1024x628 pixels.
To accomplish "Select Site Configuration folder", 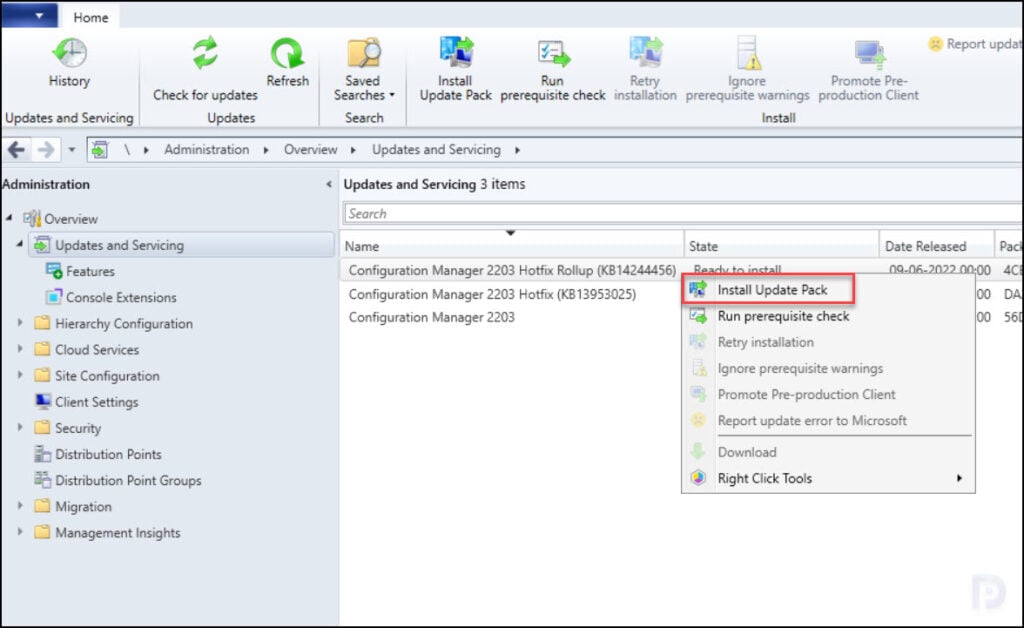I will (x=107, y=375).
